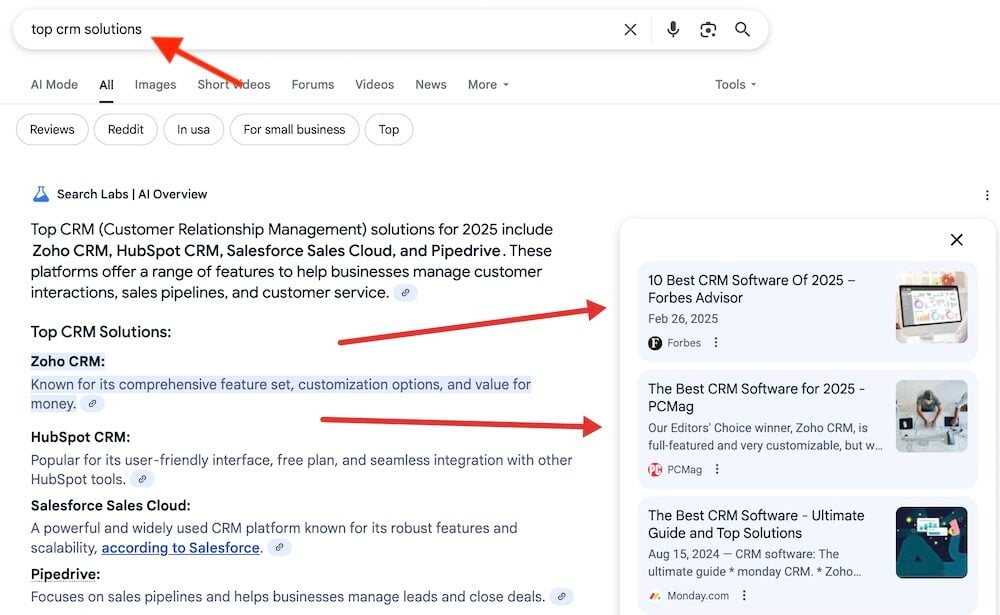Click the 'Salesforce Sales Cloud:' heading text

click(x=110, y=505)
